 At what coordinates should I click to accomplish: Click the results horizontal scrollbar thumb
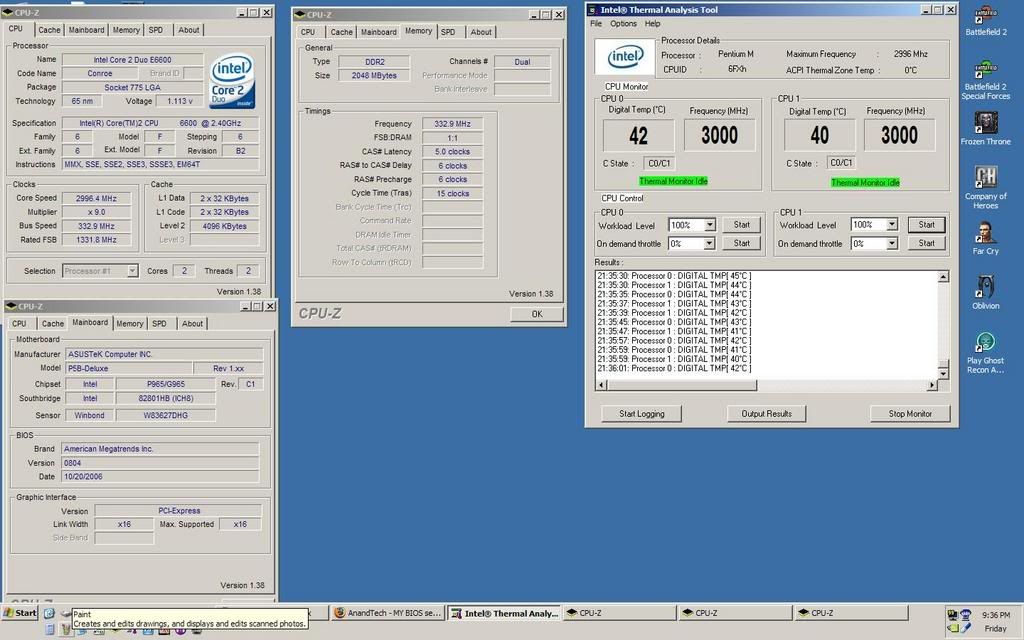coord(681,385)
